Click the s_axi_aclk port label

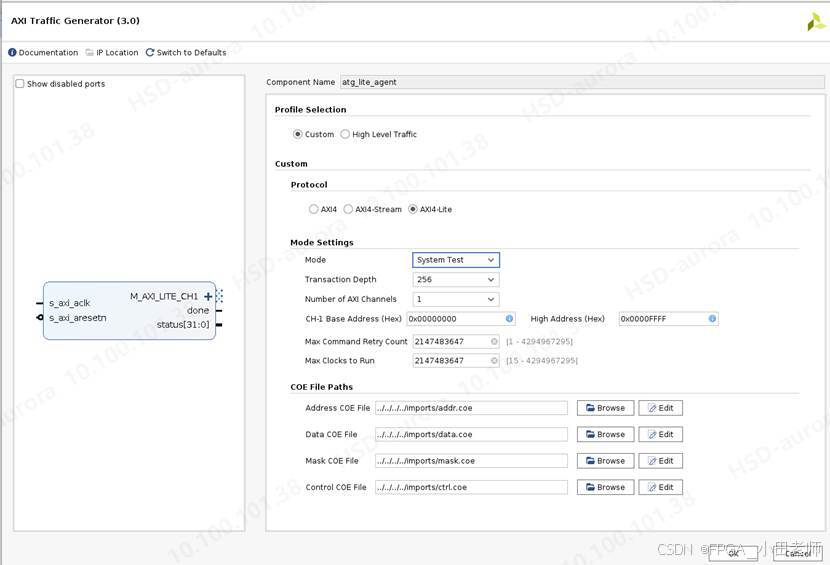coord(69,303)
